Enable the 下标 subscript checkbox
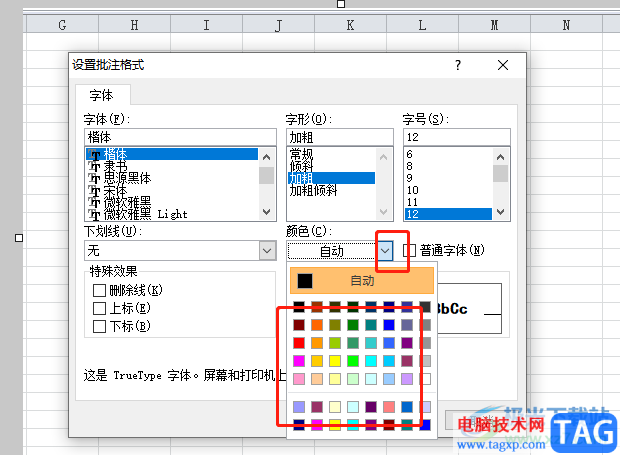This screenshot has width=620, height=455. (x=99, y=327)
